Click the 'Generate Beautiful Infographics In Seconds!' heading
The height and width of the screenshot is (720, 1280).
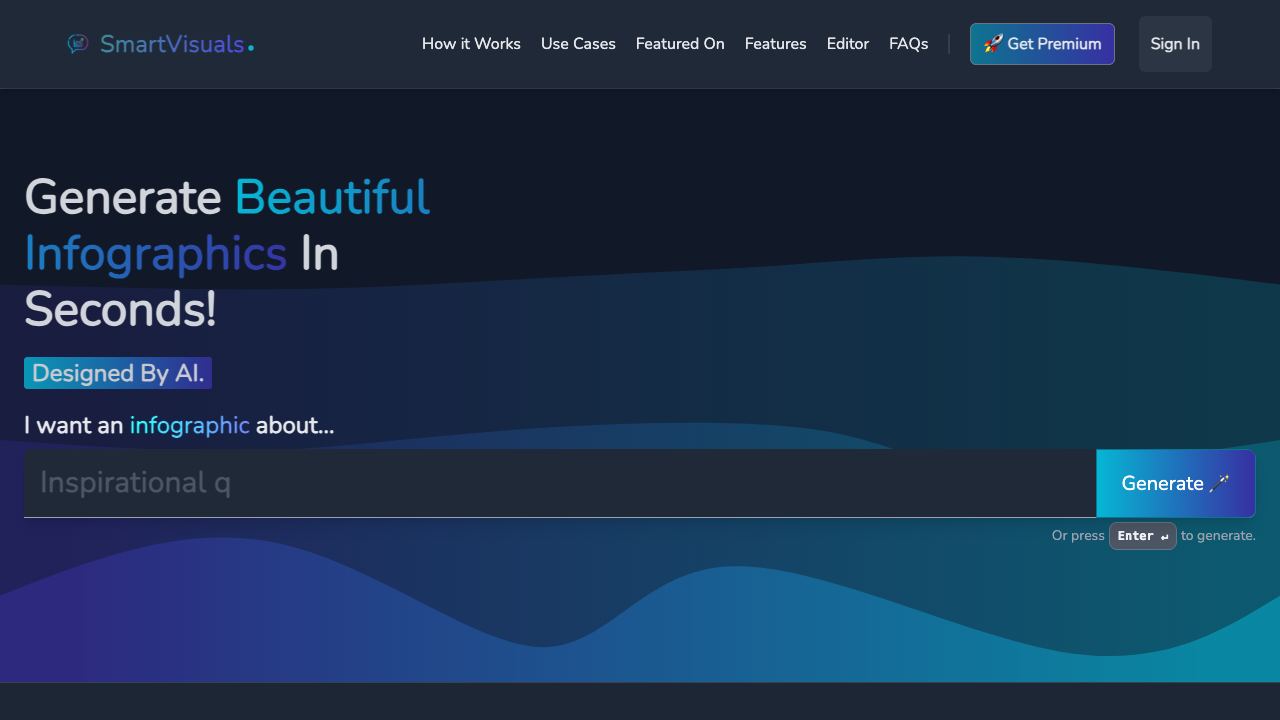[x=227, y=253]
